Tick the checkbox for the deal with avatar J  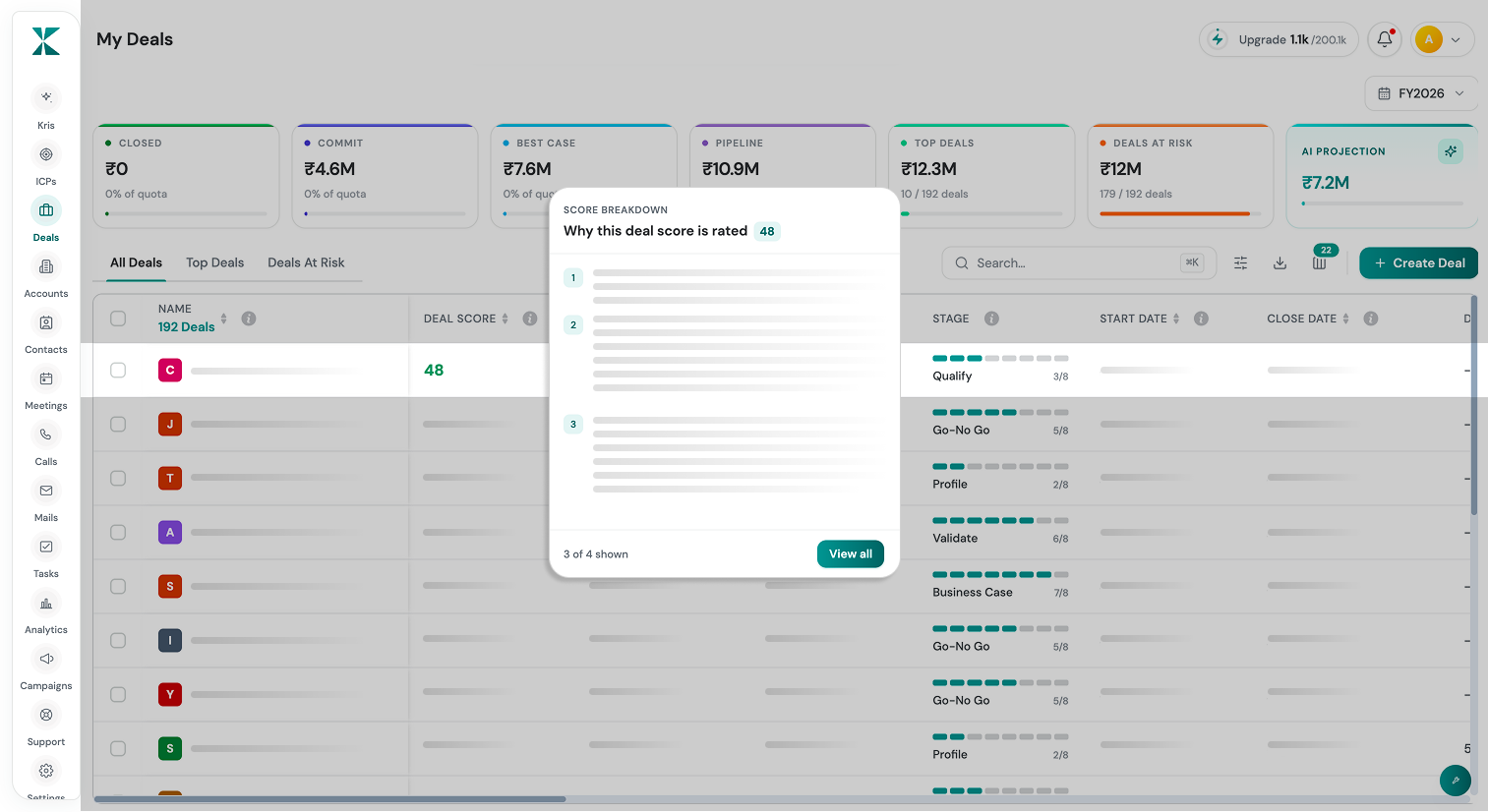[118, 424]
